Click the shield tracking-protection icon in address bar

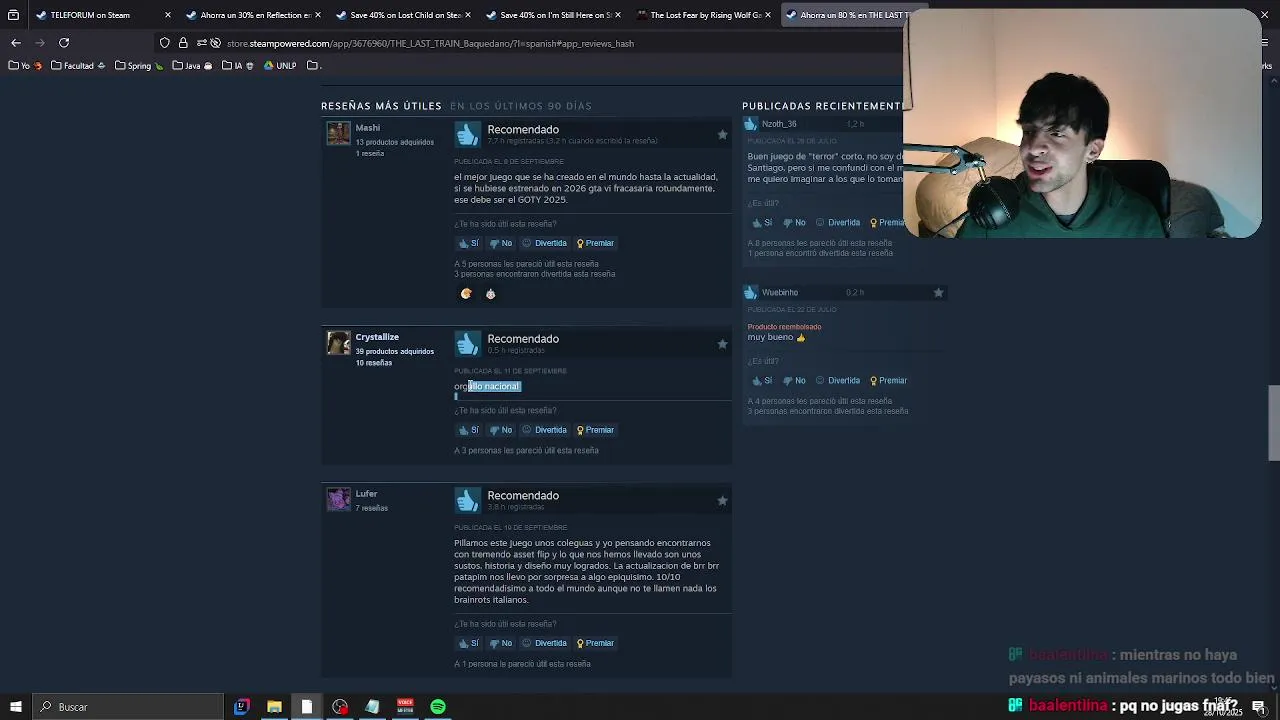[165, 43]
